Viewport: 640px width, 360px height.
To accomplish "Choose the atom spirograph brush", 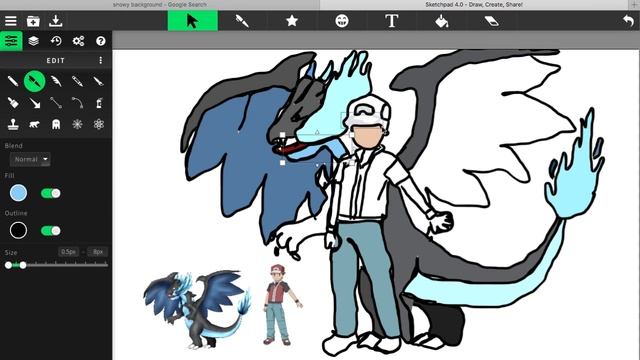I will (99, 124).
